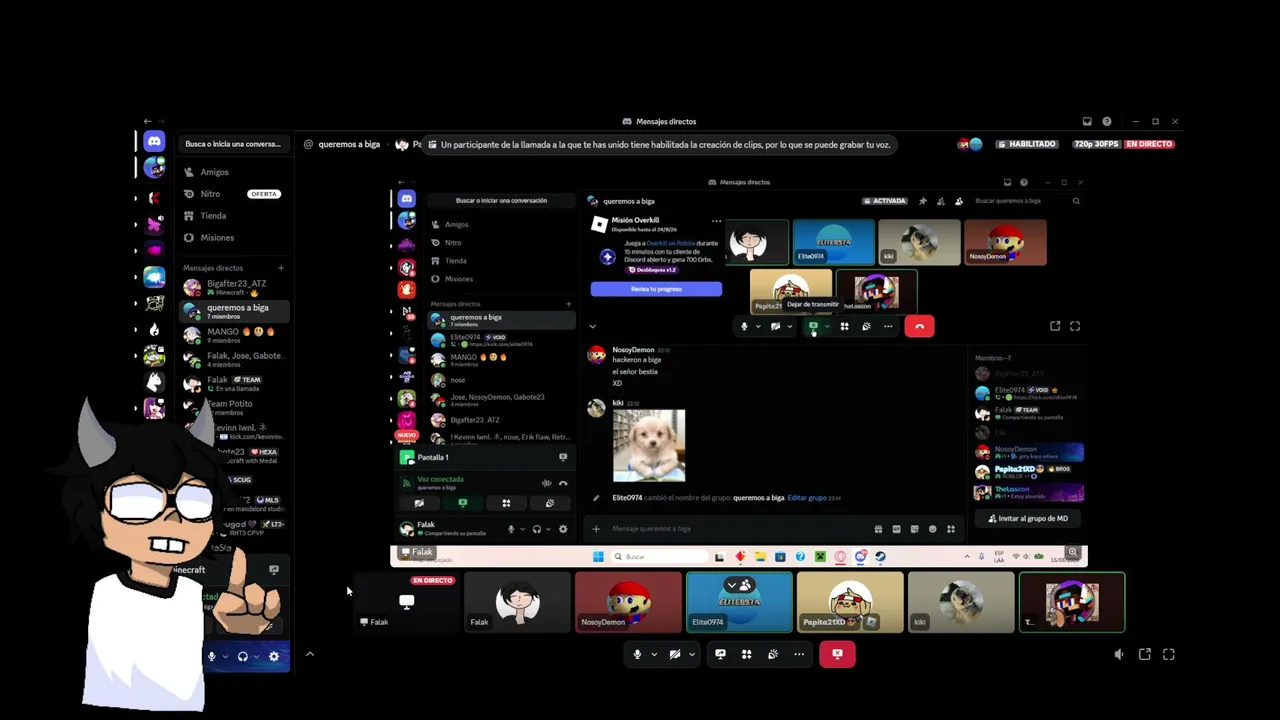
Task: Click the 720p 30FPS stream quality label
Action: click(x=1096, y=144)
